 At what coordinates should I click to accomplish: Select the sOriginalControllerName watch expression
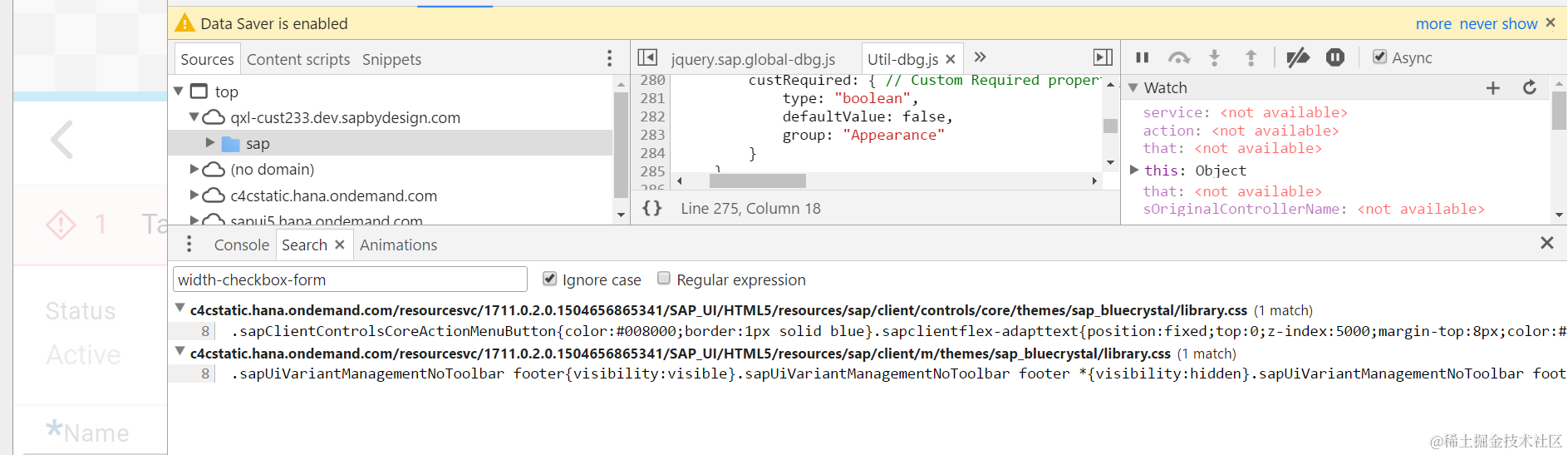(1313, 209)
